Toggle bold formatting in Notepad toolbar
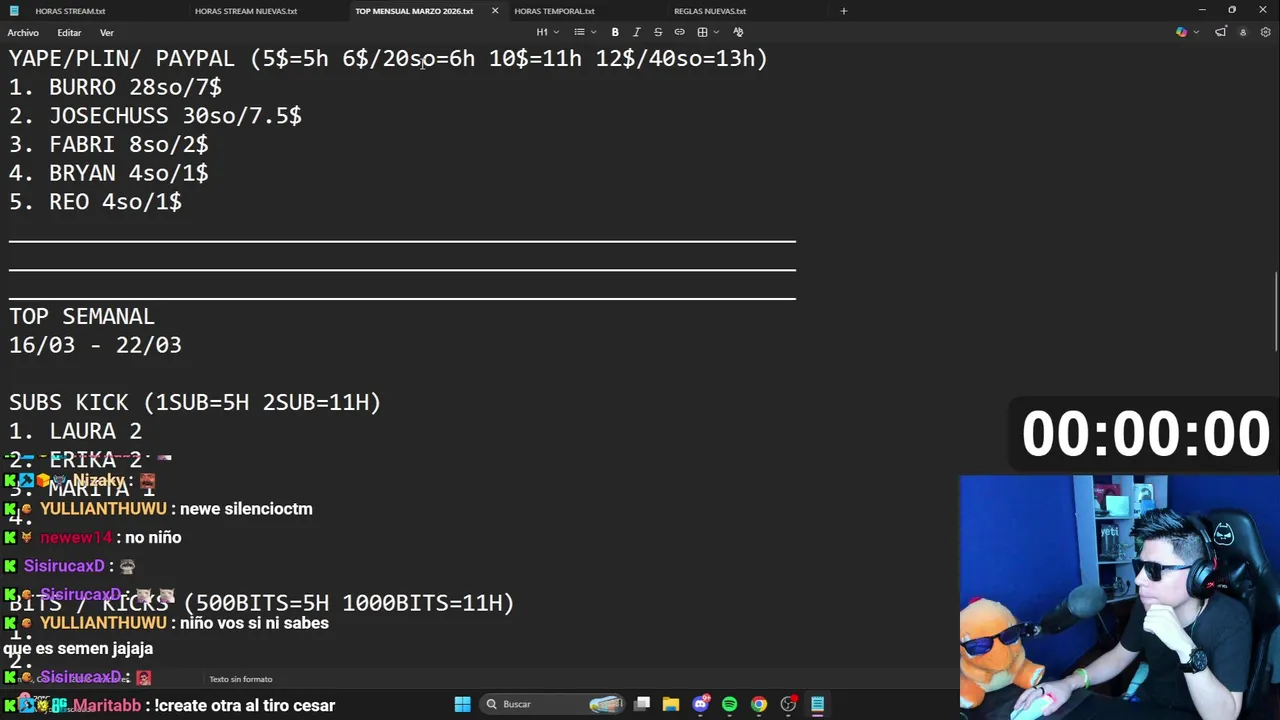This screenshot has width=1280, height=720. [x=615, y=32]
